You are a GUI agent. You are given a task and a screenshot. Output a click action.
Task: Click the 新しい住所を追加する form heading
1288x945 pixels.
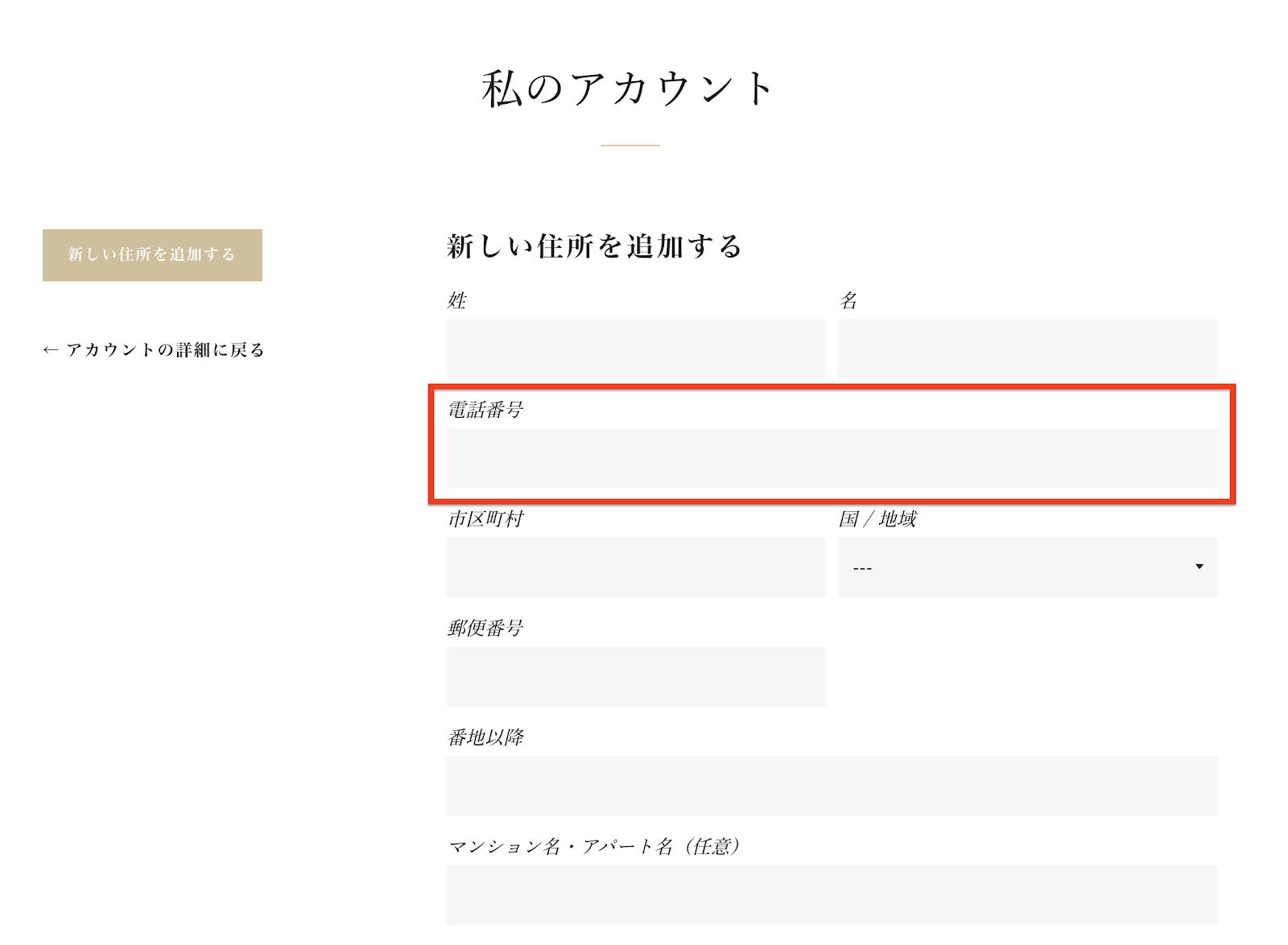coord(594,246)
